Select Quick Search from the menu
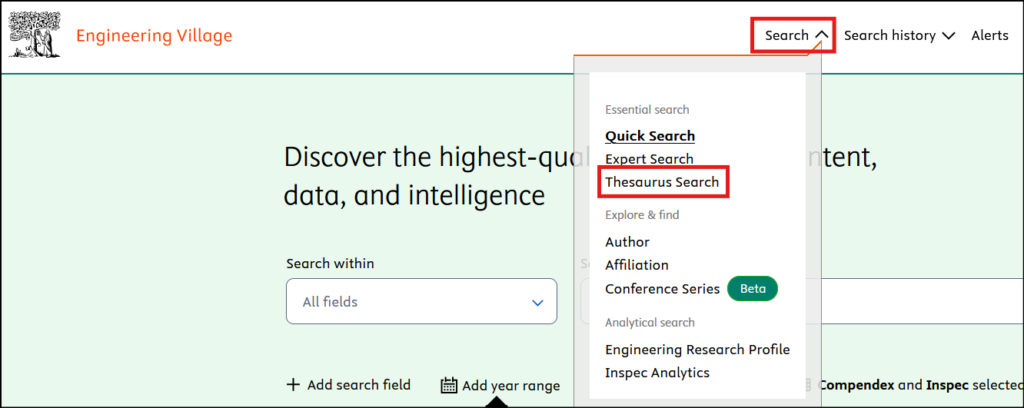This screenshot has width=1024, height=408. [650, 136]
